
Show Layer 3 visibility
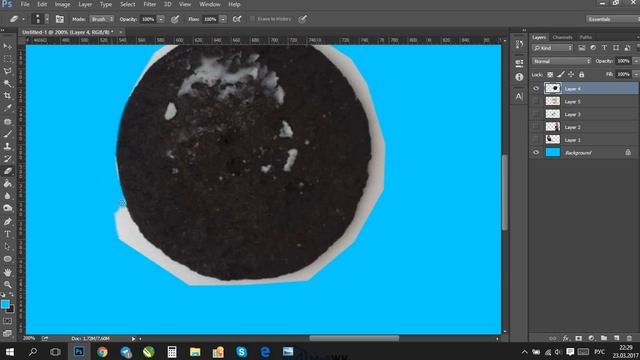coord(536,114)
